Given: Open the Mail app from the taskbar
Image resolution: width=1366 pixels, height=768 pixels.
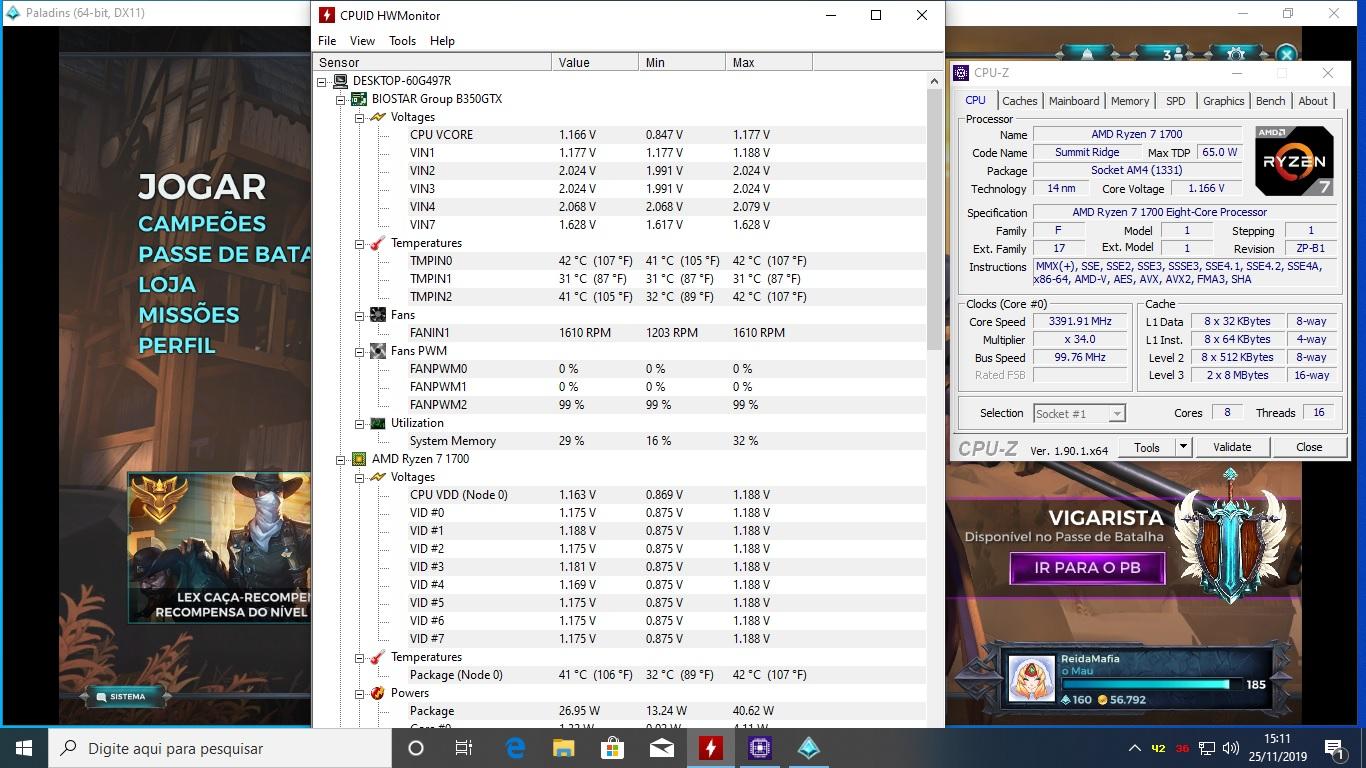Looking at the screenshot, I should [661, 748].
